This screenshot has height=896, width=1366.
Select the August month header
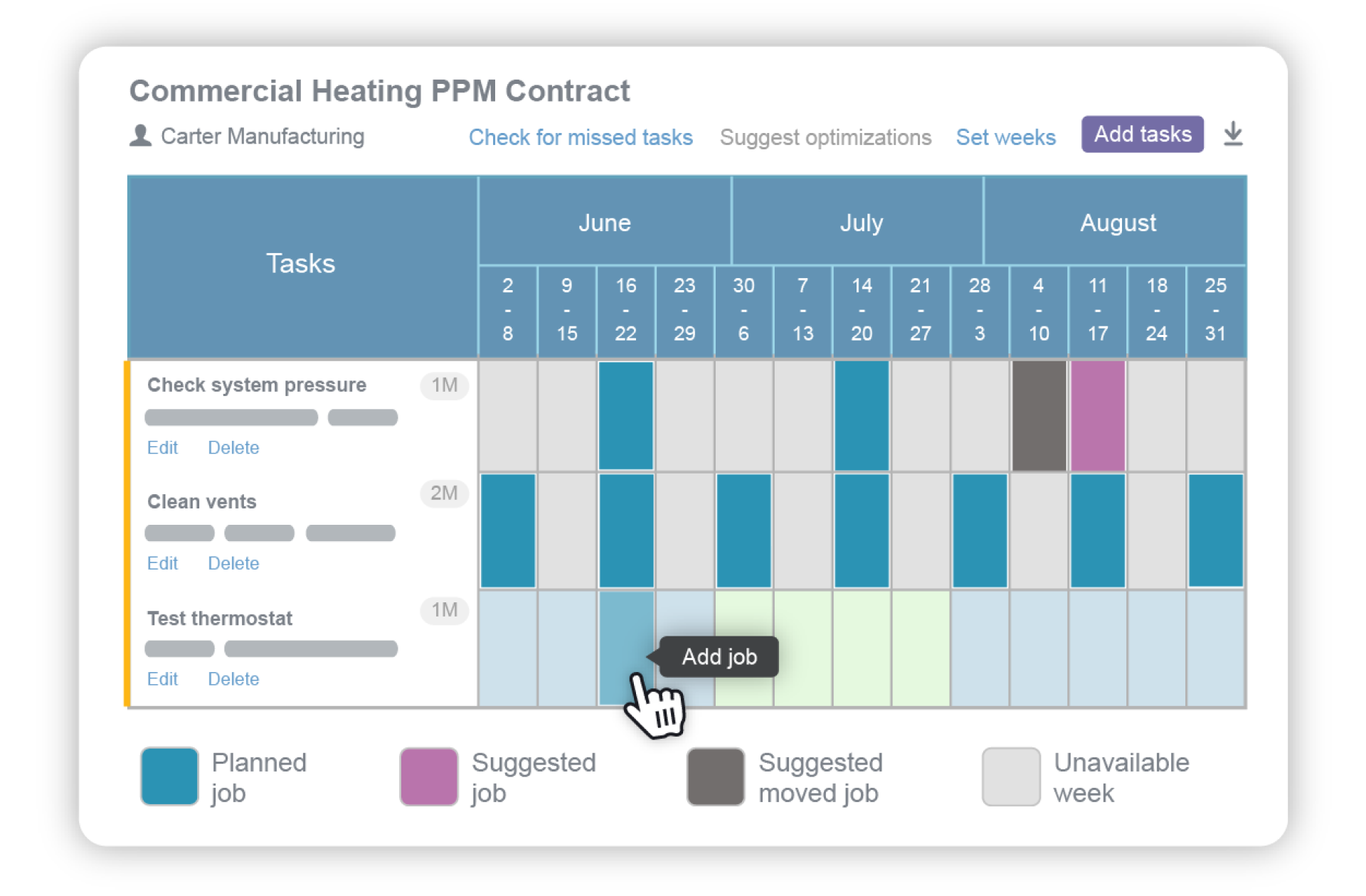(1118, 223)
